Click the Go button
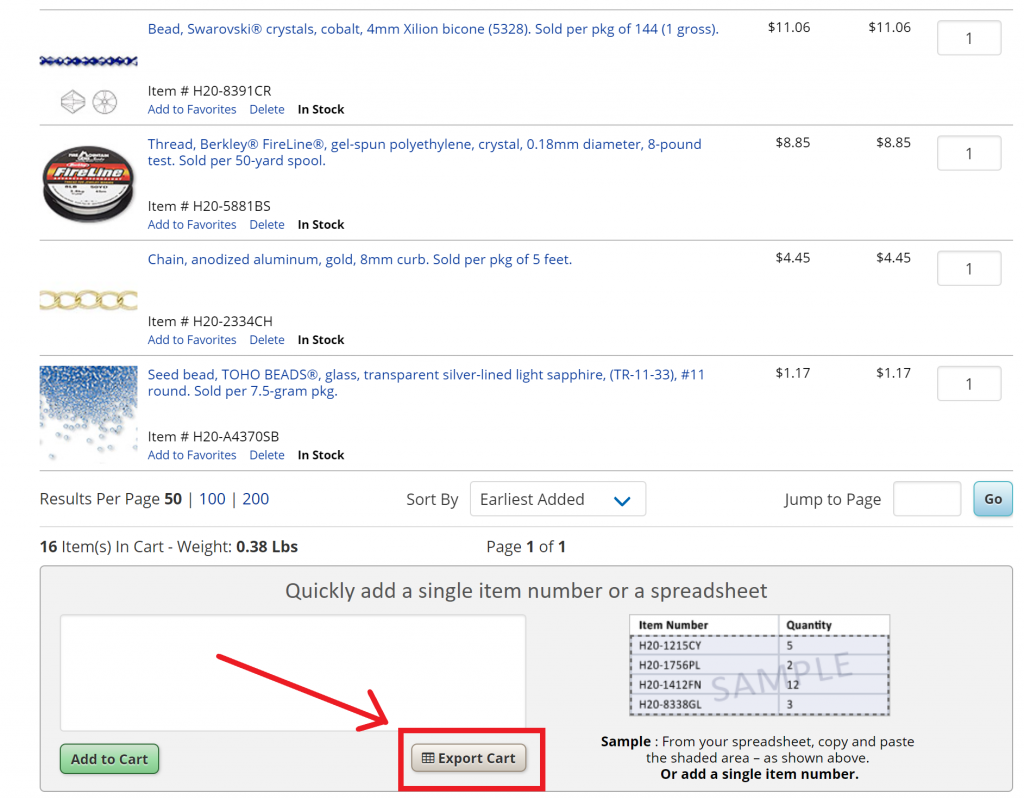The width and height of the screenshot is (1024, 799). [993, 499]
